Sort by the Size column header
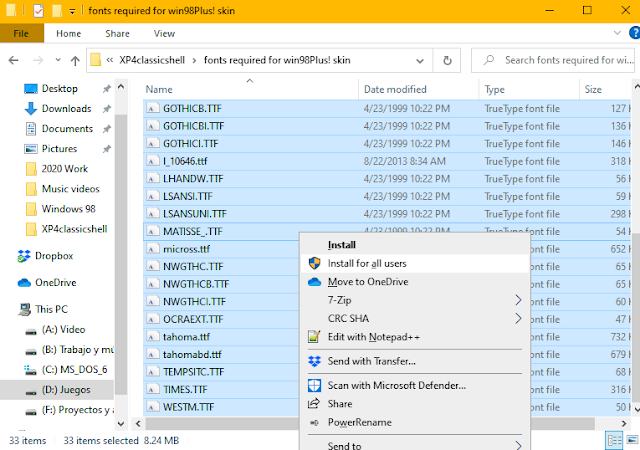 [x=593, y=89]
